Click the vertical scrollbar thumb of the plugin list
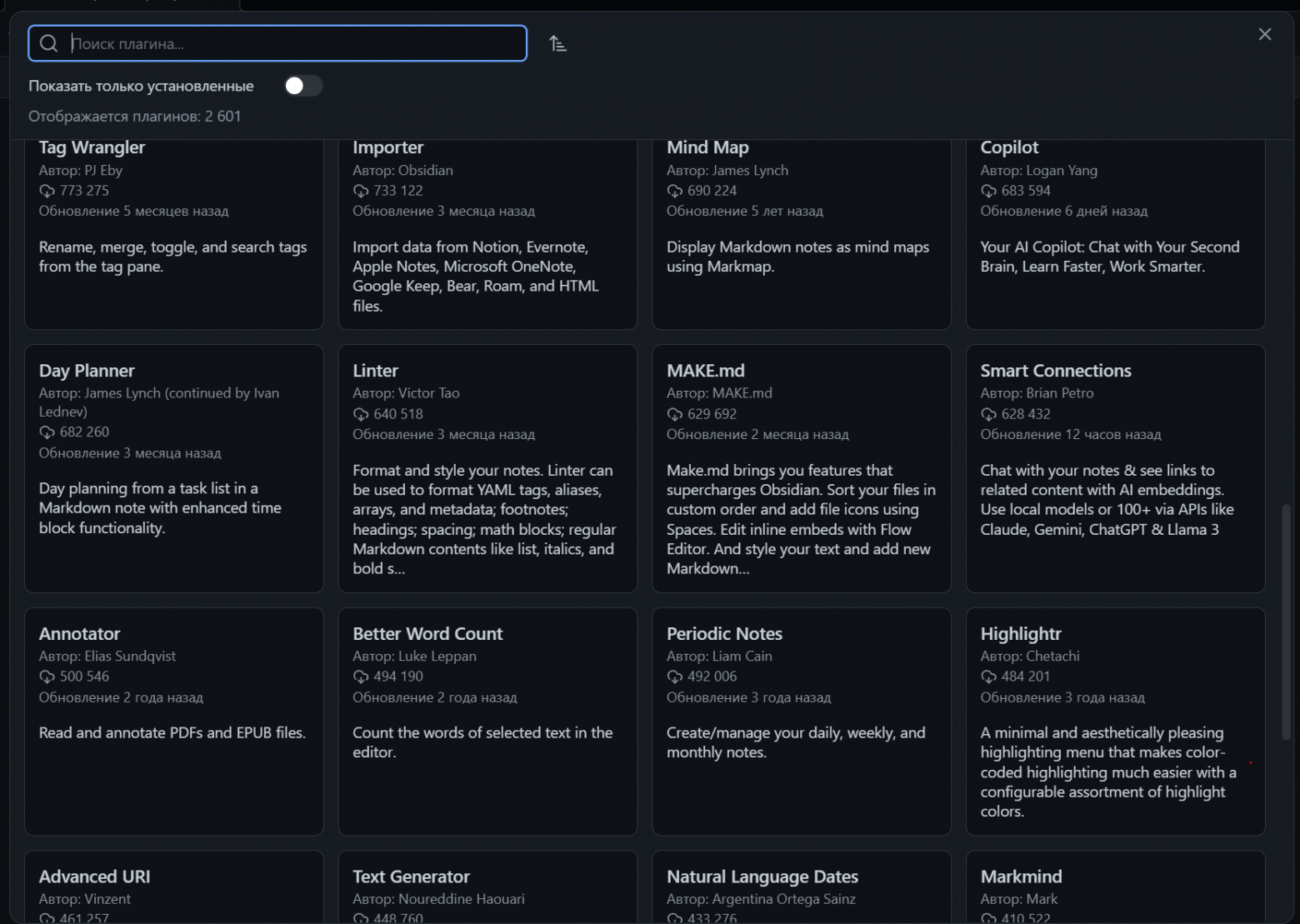1300x924 pixels. click(x=1286, y=621)
